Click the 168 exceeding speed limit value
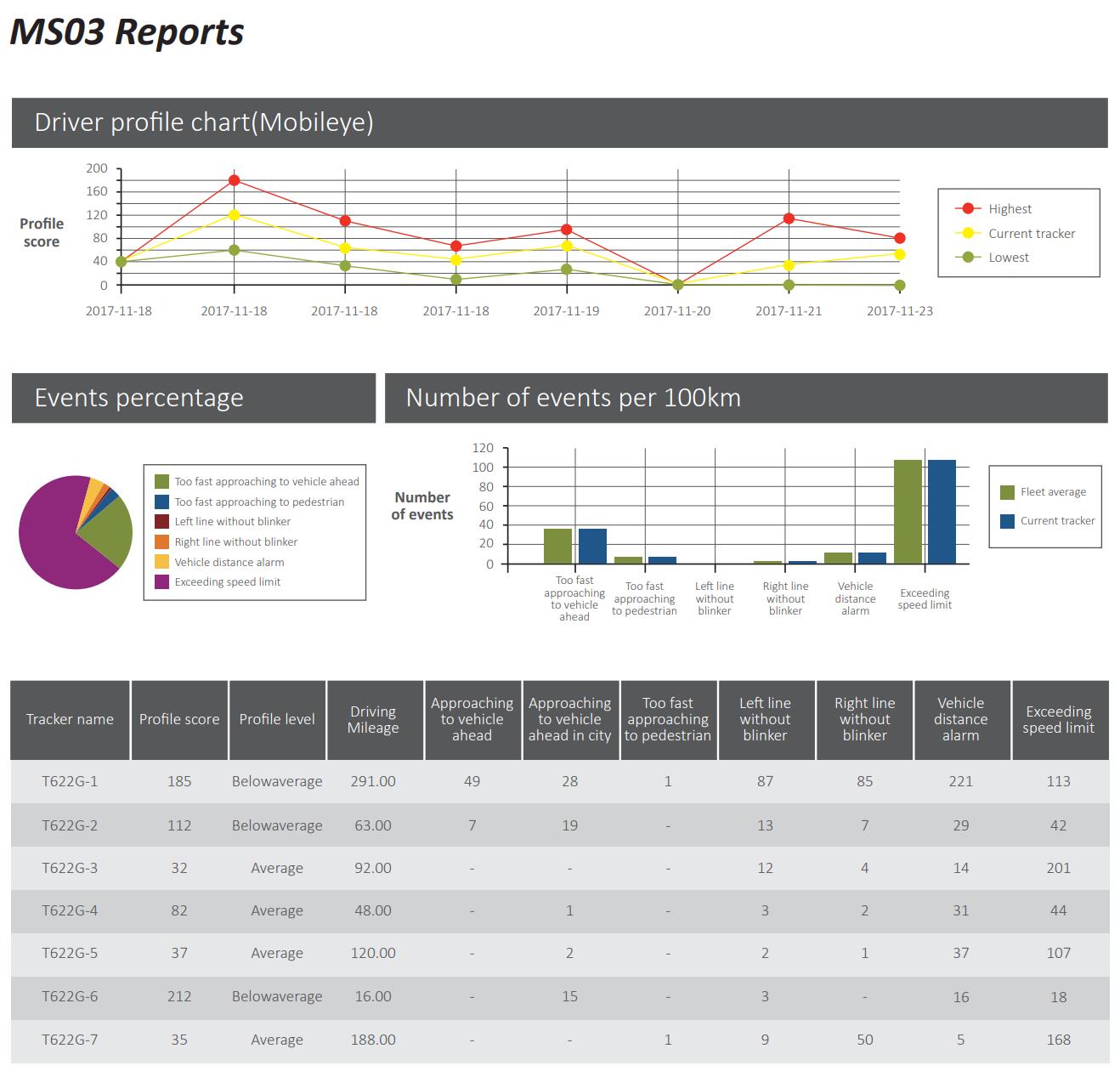 pyautogui.click(x=1058, y=1040)
